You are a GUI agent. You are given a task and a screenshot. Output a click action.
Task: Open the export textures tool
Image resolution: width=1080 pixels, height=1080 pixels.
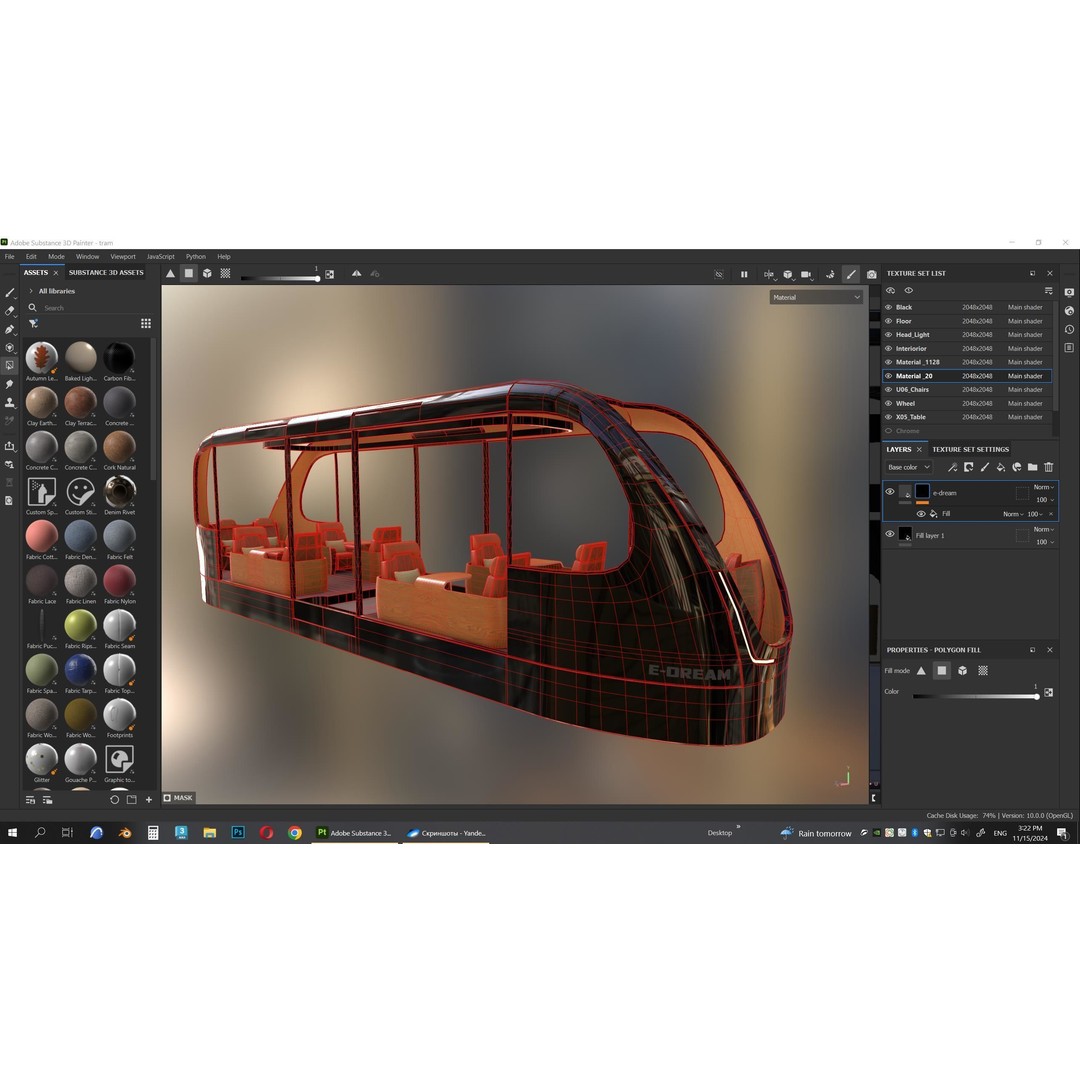pos(10,446)
